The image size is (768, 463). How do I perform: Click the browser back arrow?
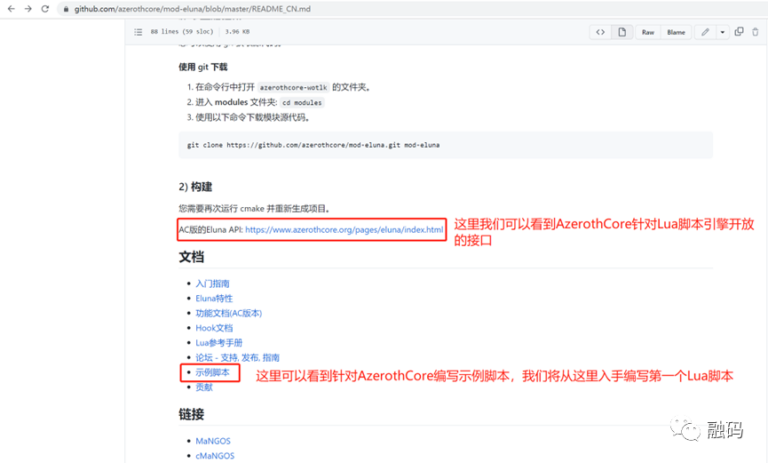pyautogui.click(x=11, y=9)
